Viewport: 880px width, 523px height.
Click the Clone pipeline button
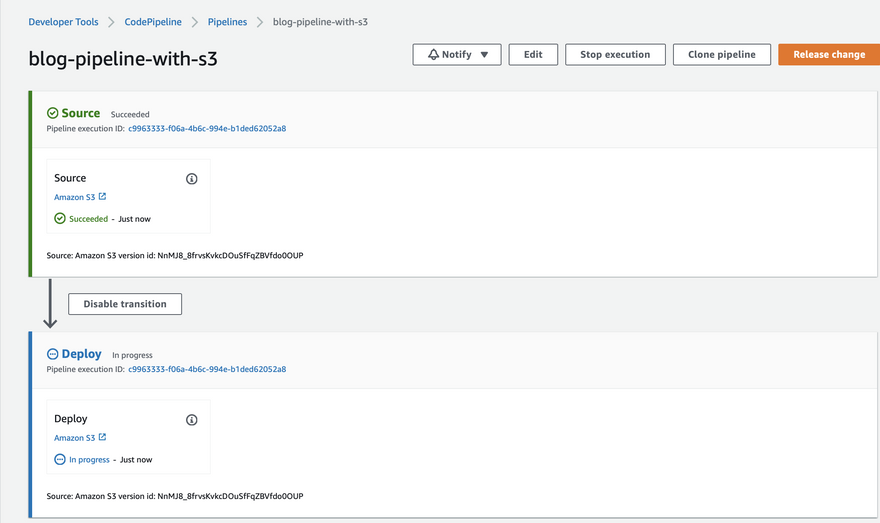722,55
